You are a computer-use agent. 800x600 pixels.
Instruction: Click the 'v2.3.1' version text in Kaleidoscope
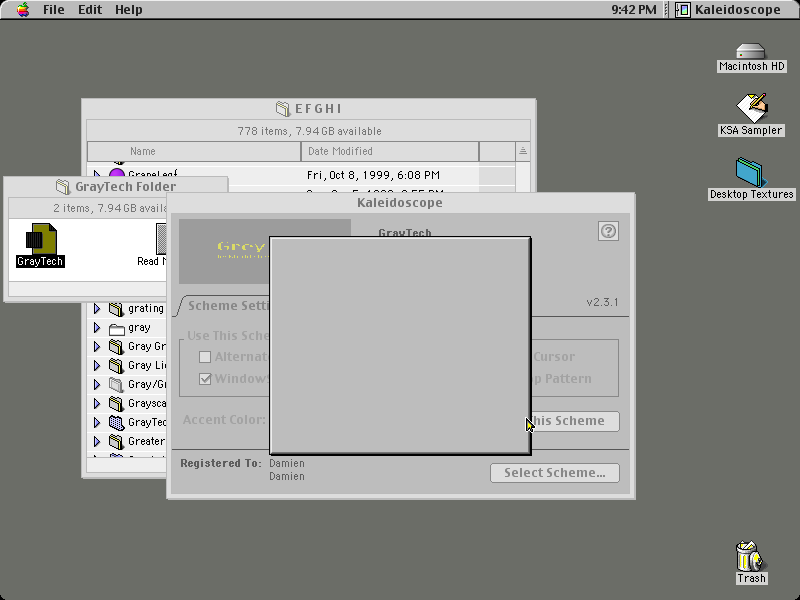pos(602,302)
